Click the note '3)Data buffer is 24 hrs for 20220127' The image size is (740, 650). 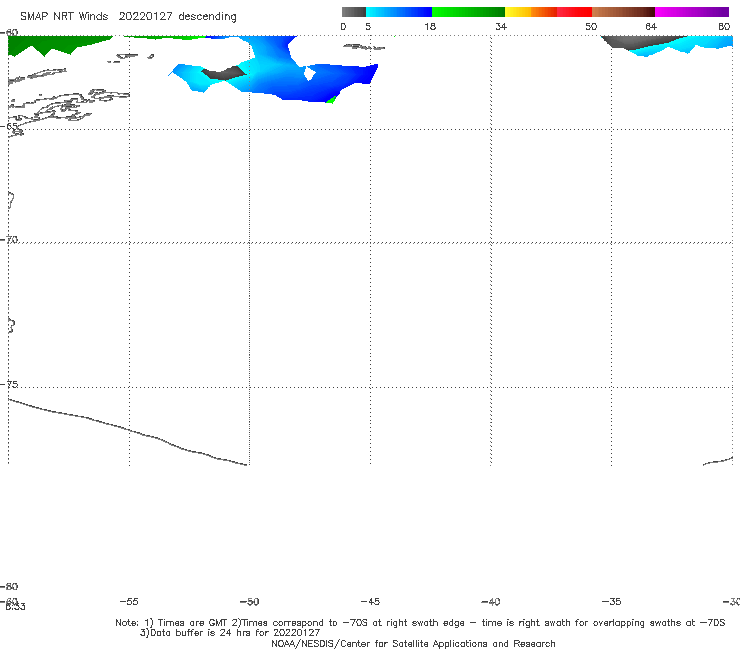(230, 633)
